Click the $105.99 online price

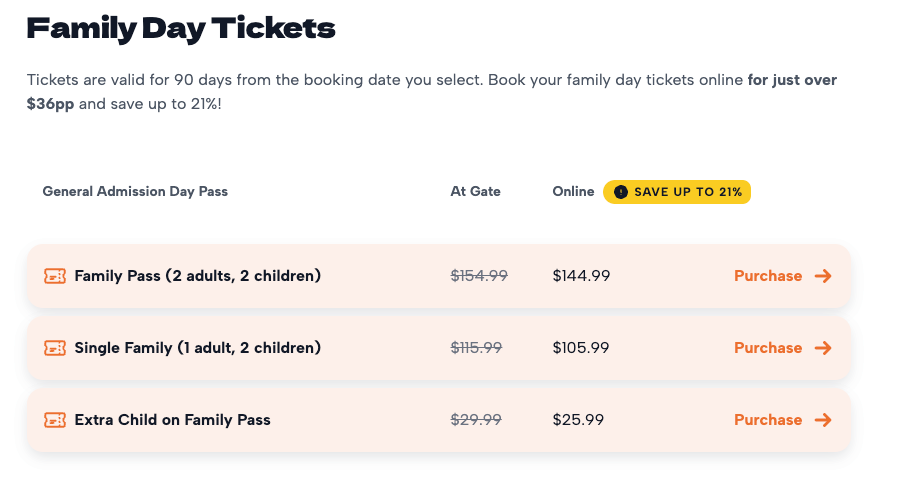point(581,348)
